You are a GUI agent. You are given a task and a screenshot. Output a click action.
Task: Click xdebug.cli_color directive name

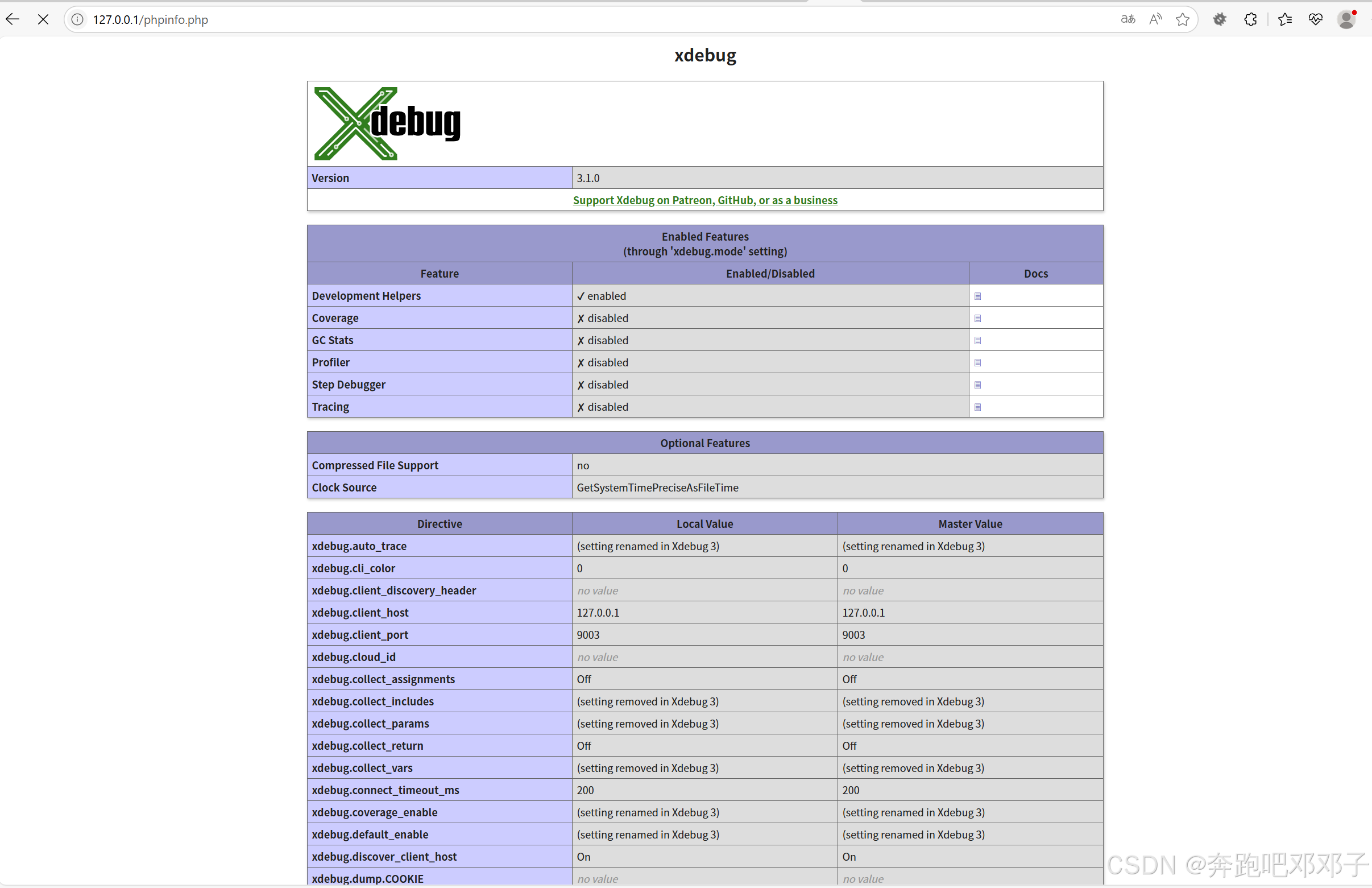pos(353,568)
